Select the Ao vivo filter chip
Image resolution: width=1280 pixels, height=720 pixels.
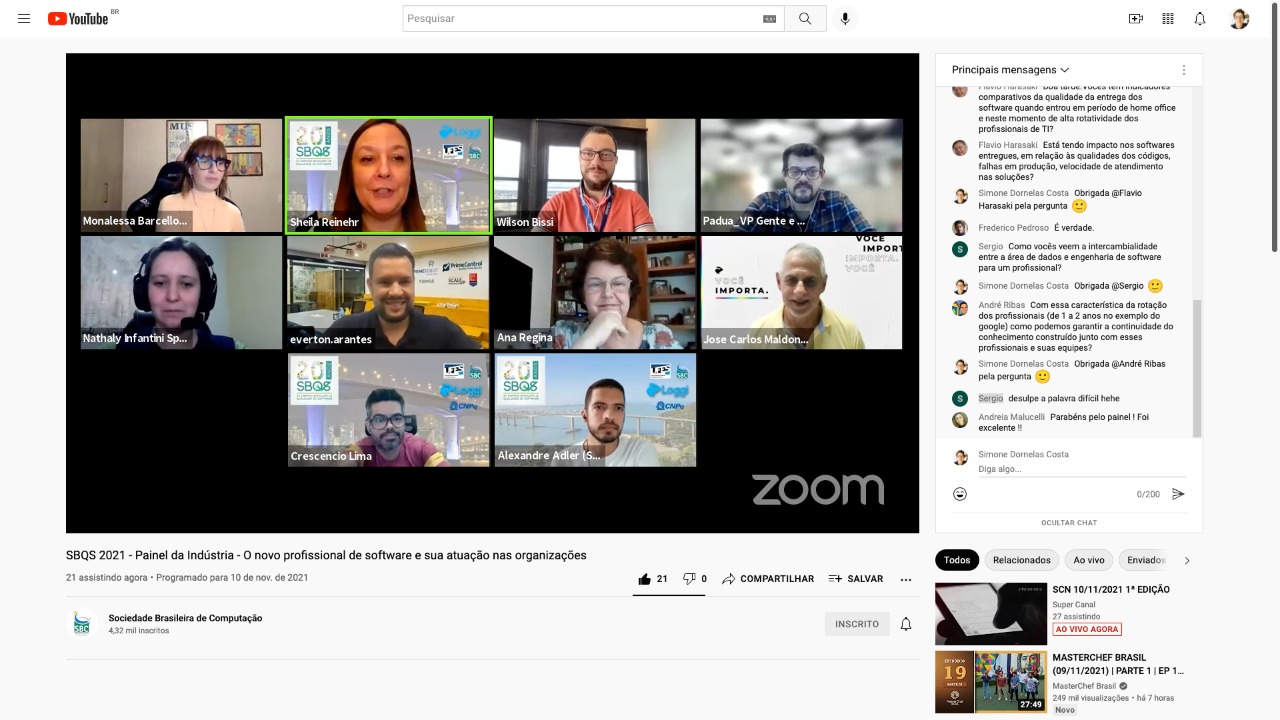point(1089,560)
